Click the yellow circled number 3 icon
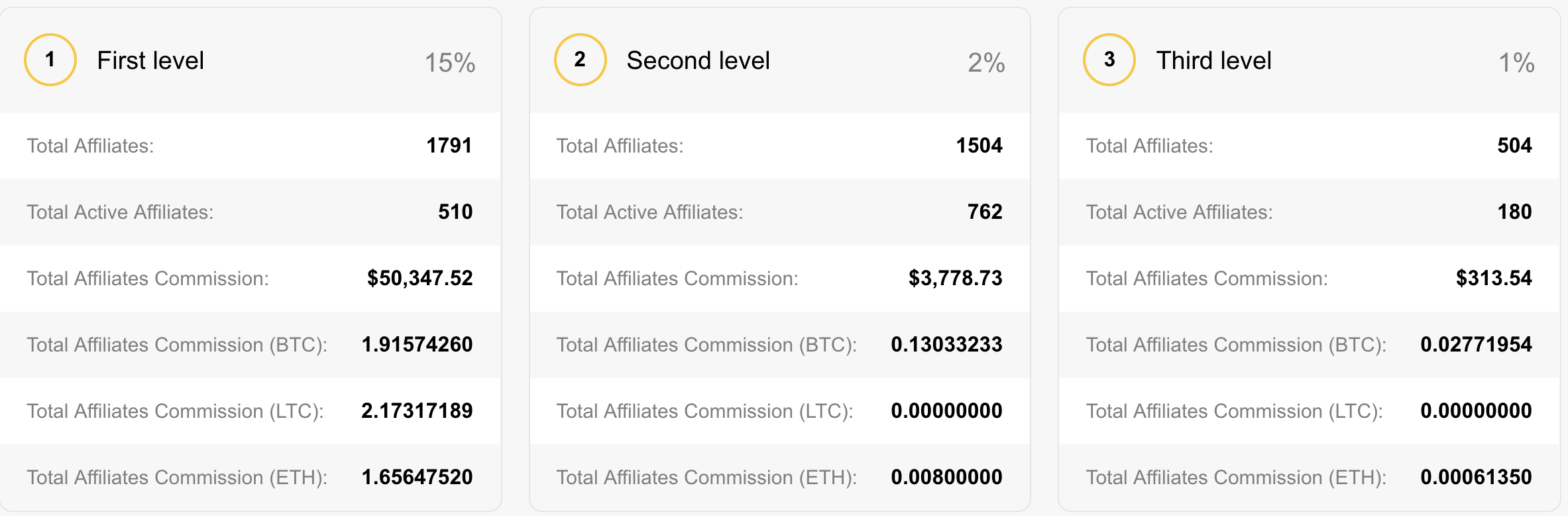The height and width of the screenshot is (516, 1568). 1109,60
